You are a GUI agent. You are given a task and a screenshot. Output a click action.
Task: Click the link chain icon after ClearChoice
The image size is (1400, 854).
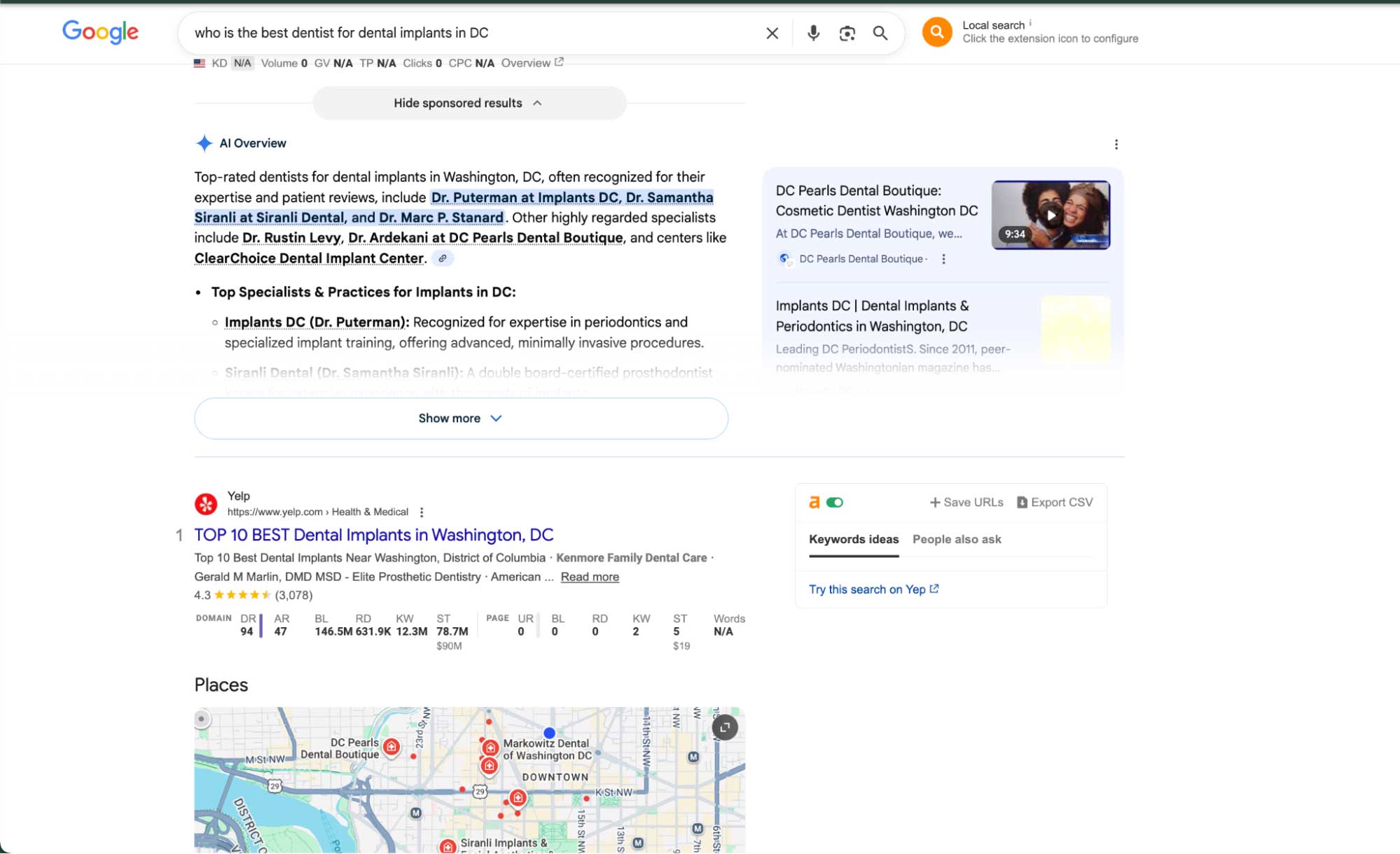coord(443,258)
